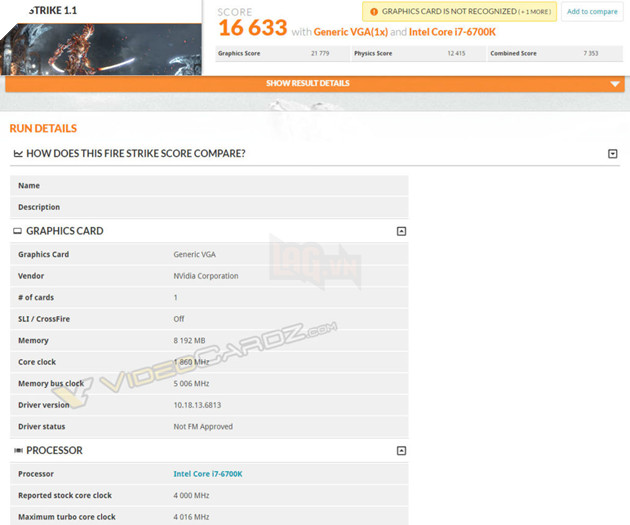Select the Combined Score value 7 353
Screen dimensions: 630x525
tap(591, 53)
